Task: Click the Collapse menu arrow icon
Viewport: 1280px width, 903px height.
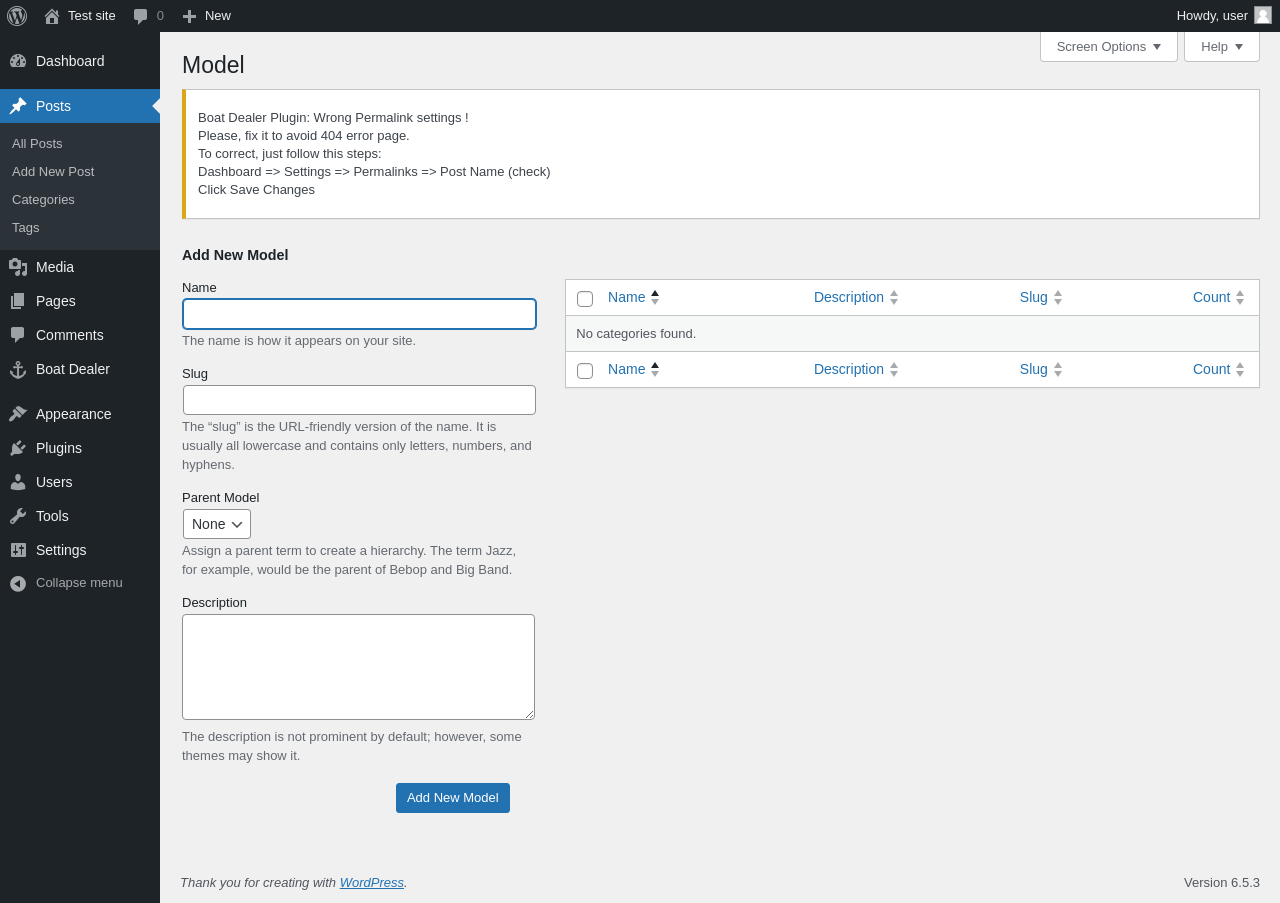Action: pyautogui.click(x=18, y=583)
